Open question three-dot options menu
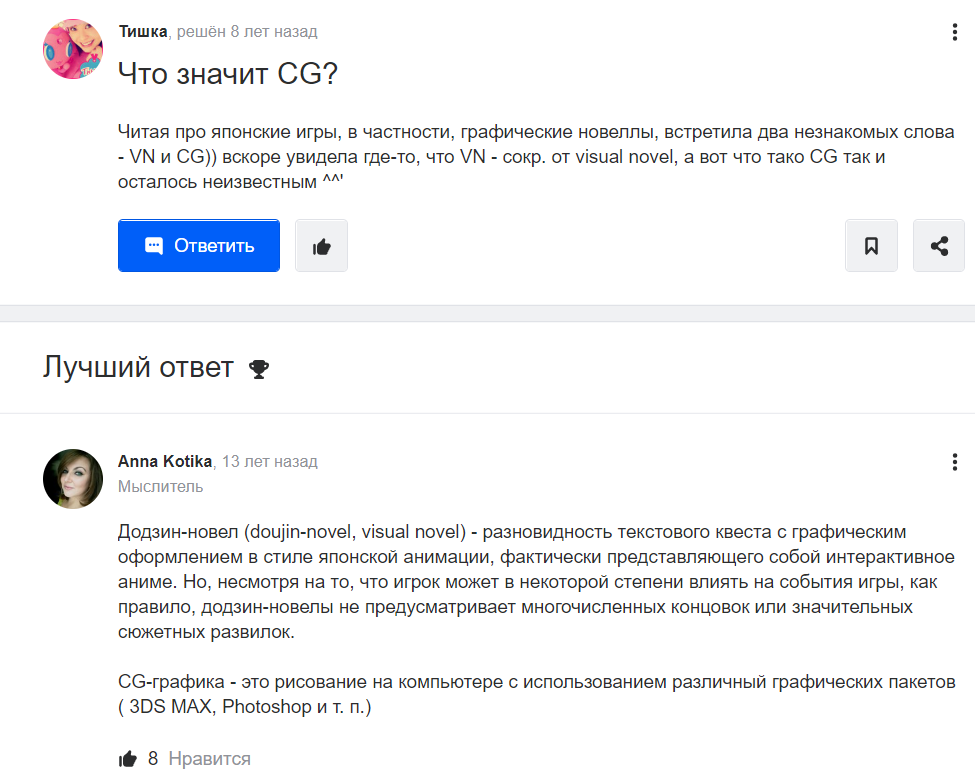The width and height of the screenshot is (975, 780). click(954, 32)
